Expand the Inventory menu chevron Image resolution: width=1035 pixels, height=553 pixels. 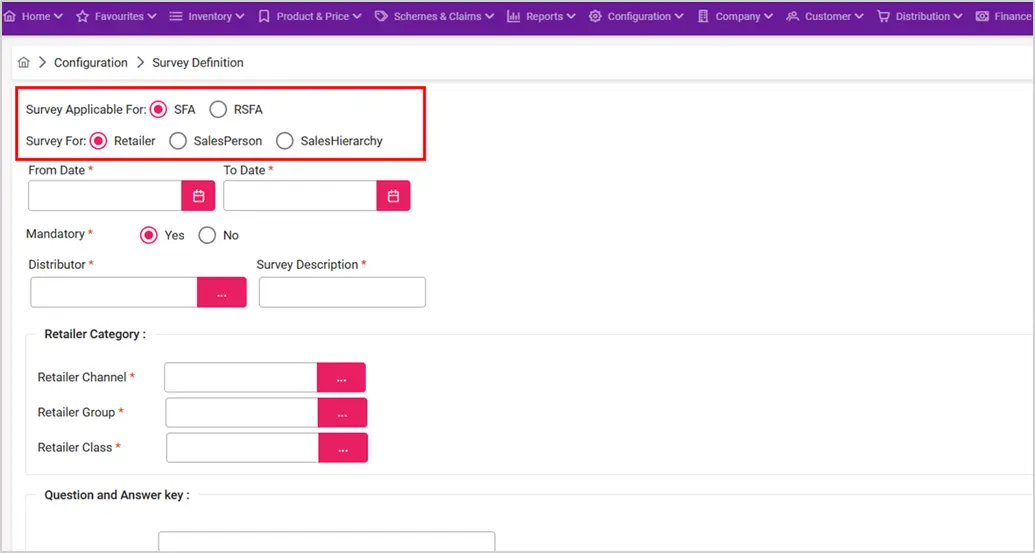pos(240,16)
